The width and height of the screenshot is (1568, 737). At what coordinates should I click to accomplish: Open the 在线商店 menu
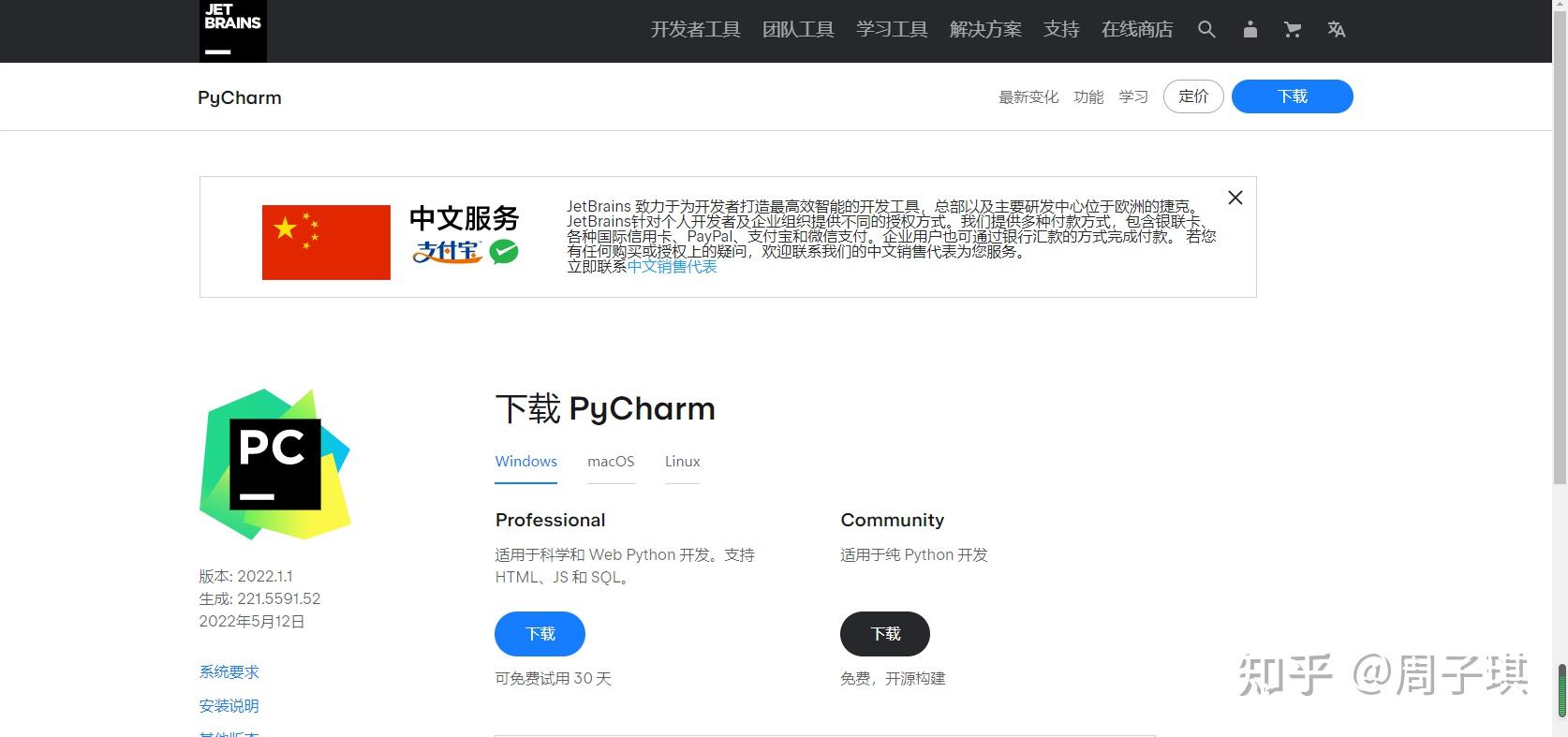coord(1137,30)
